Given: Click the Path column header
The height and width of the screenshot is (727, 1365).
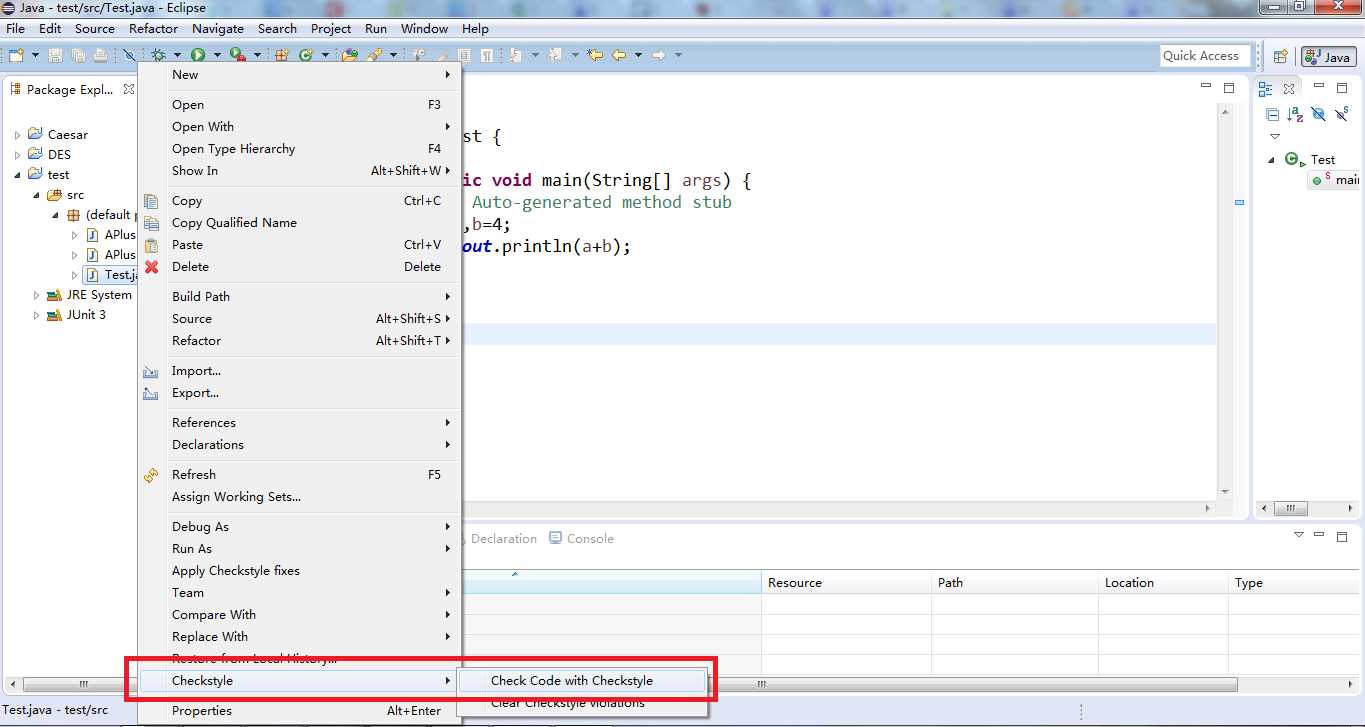Looking at the screenshot, I should pyautogui.click(x=1014, y=583).
